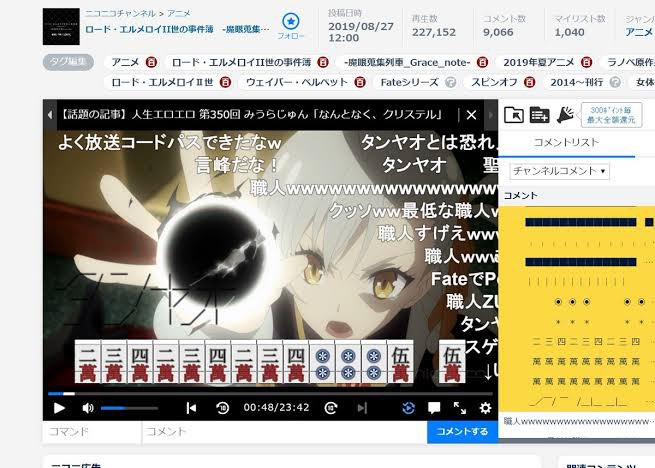Open ウェイバー・ベルベット tag

tap(297, 82)
